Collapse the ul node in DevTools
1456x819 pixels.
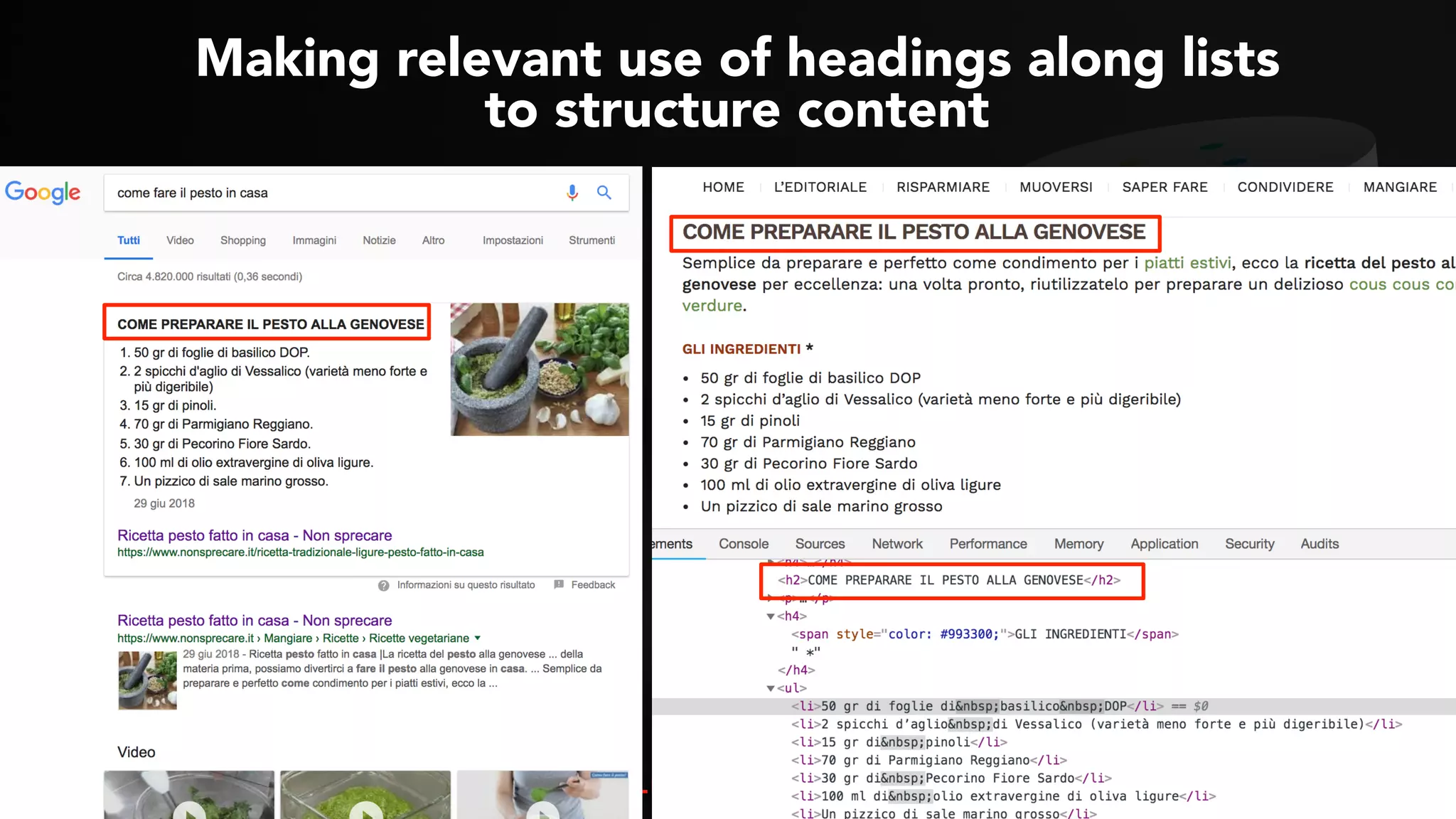coord(771,688)
